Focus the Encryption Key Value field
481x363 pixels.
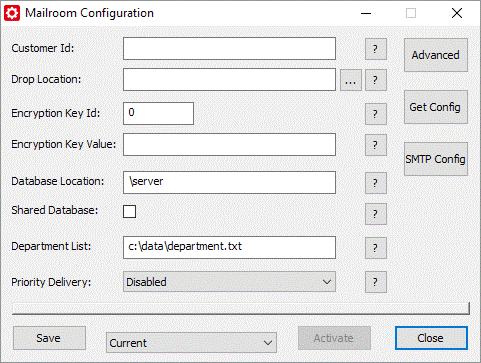(x=229, y=145)
